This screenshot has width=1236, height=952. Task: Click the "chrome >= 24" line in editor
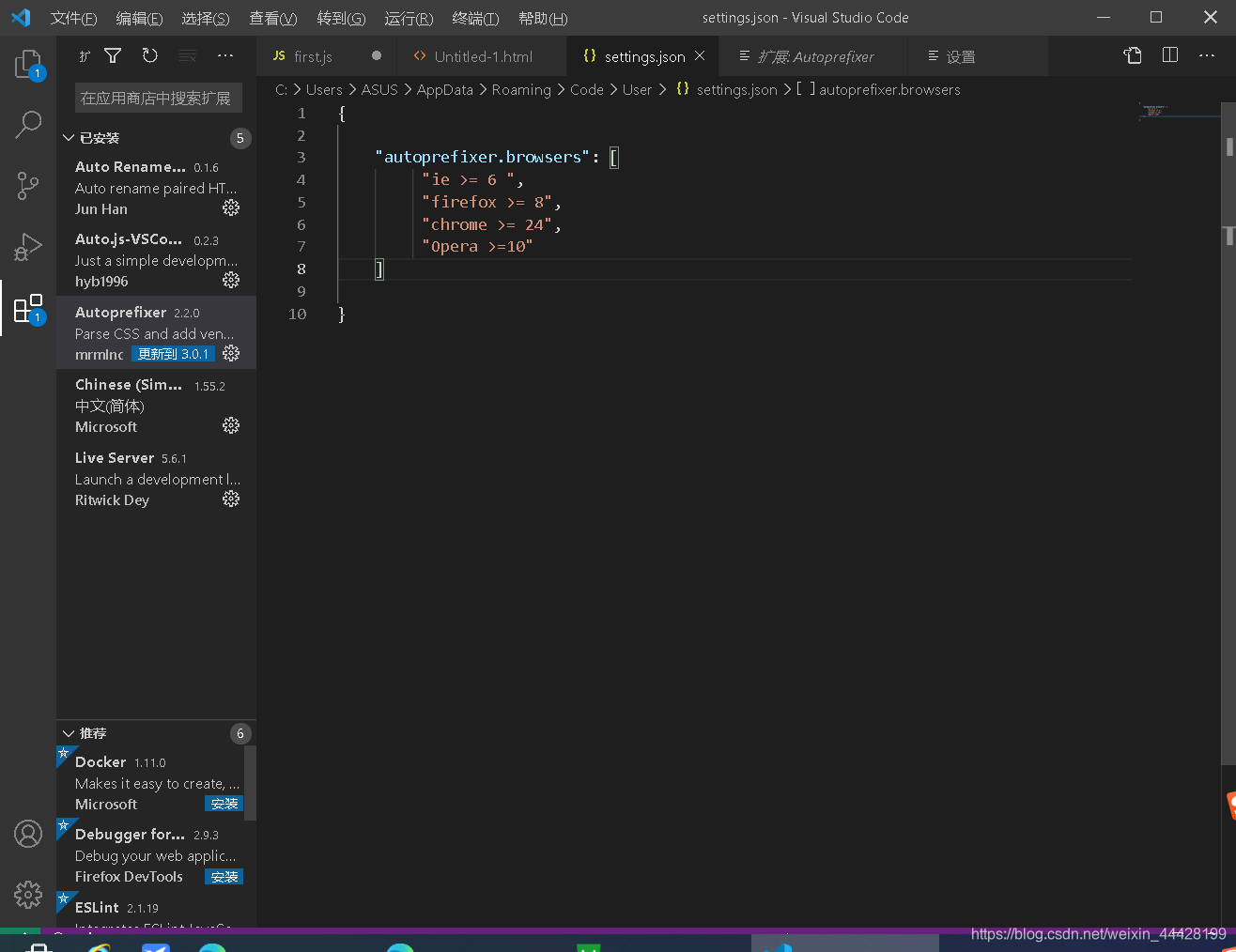pyautogui.click(x=491, y=224)
